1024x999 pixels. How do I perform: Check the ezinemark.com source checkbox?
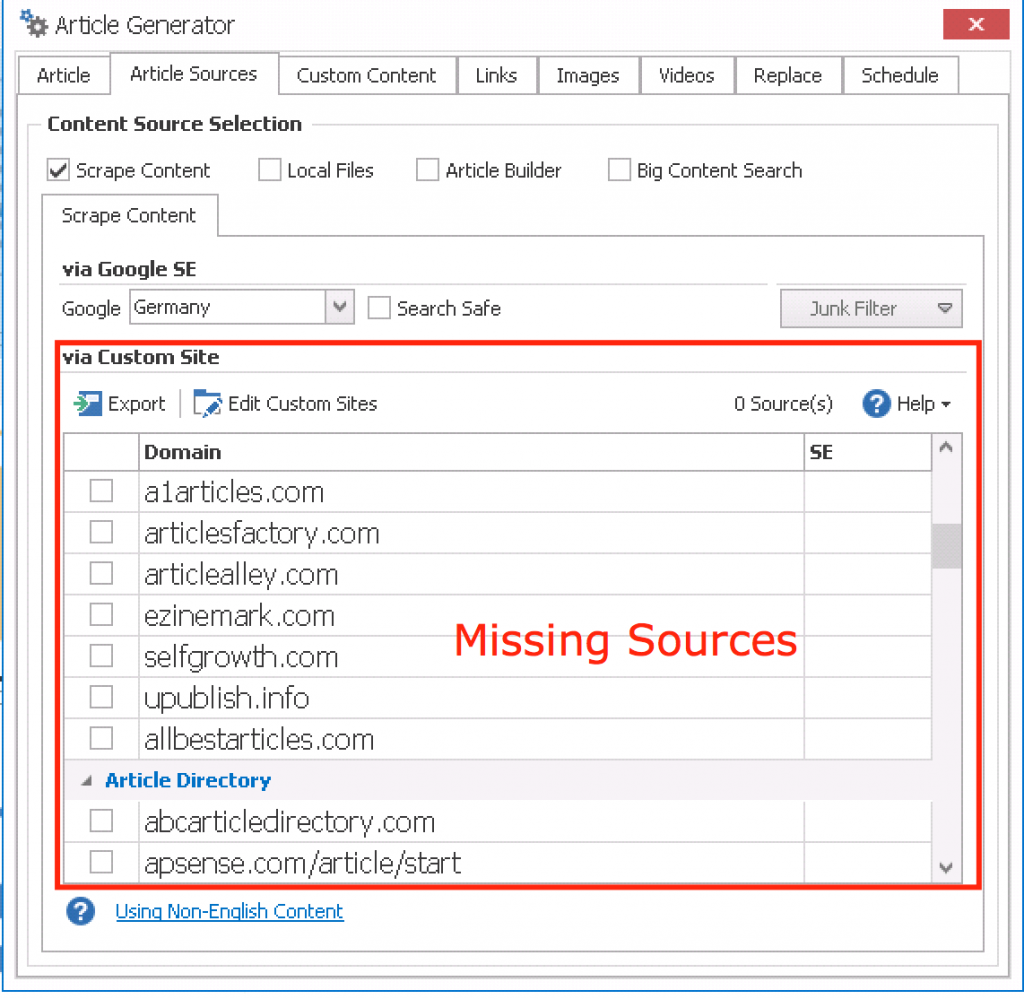click(101, 614)
